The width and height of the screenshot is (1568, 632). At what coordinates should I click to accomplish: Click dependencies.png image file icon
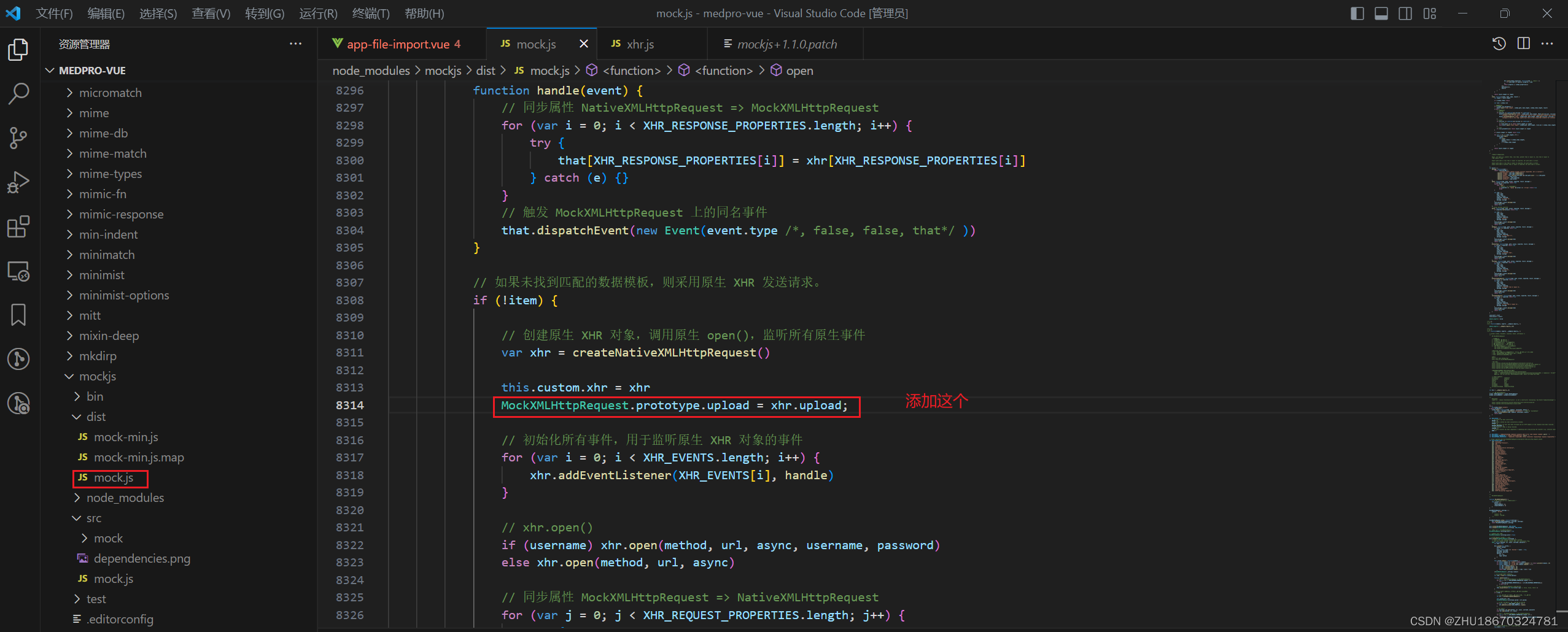click(x=83, y=558)
